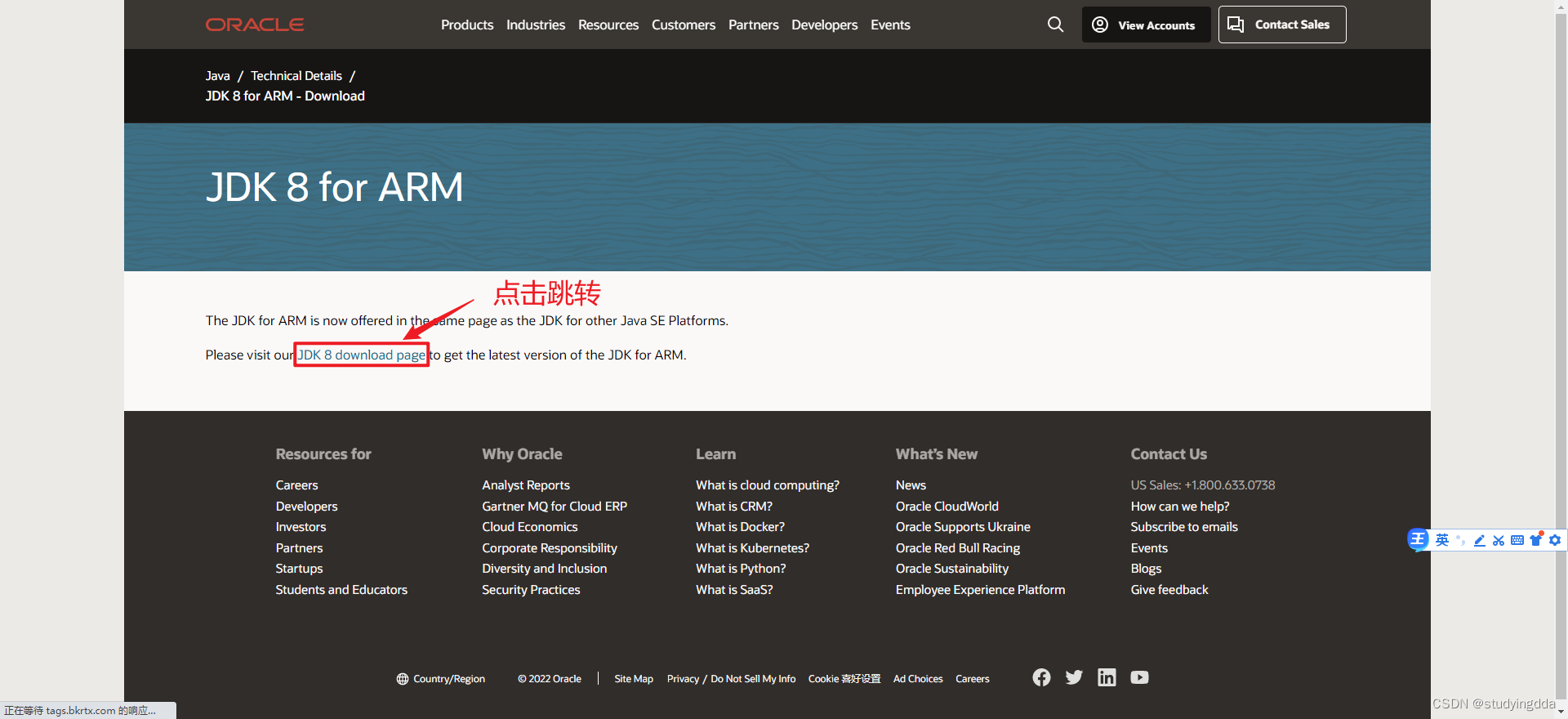Open Students and Educators link
The height and width of the screenshot is (719, 1568).
(341, 590)
